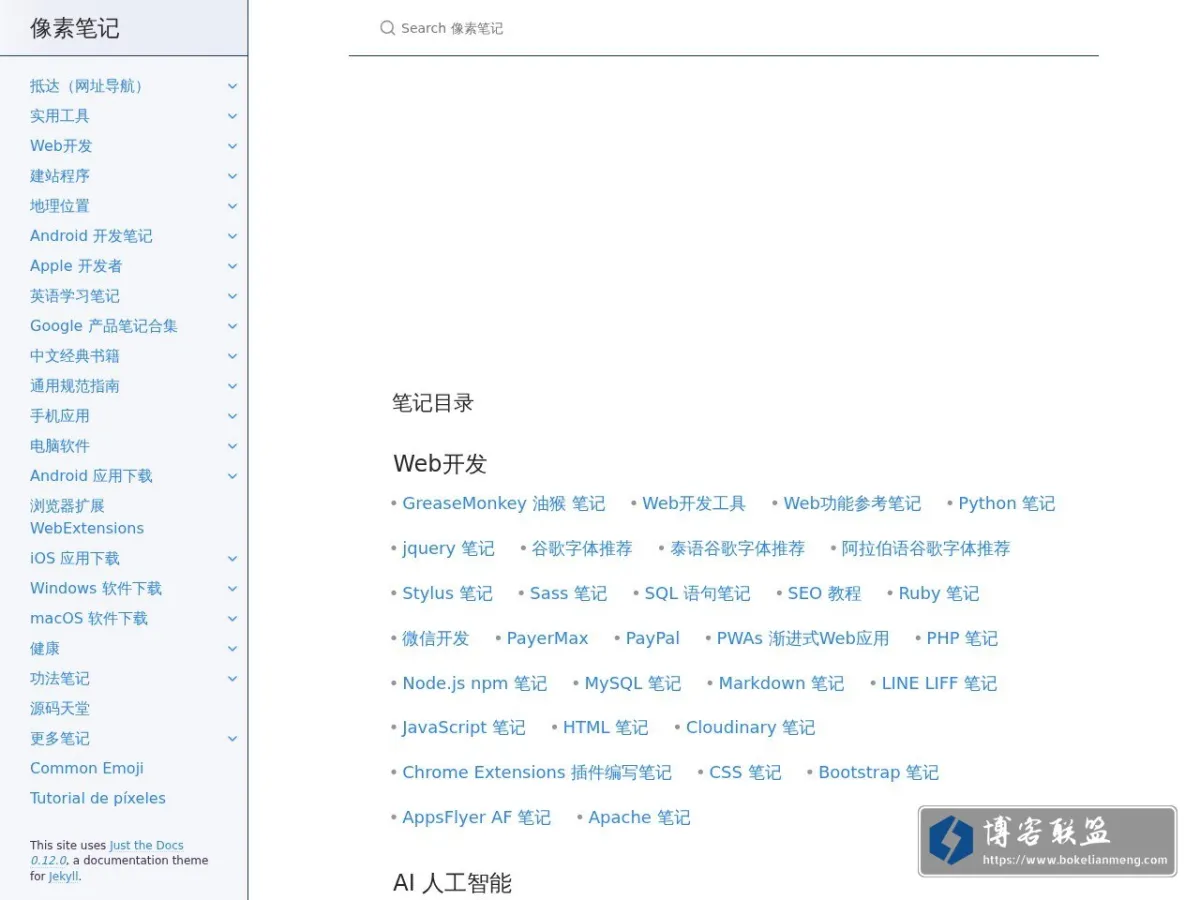Click the search magnifier icon
This screenshot has height=900, width=1200.
(x=388, y=28)
